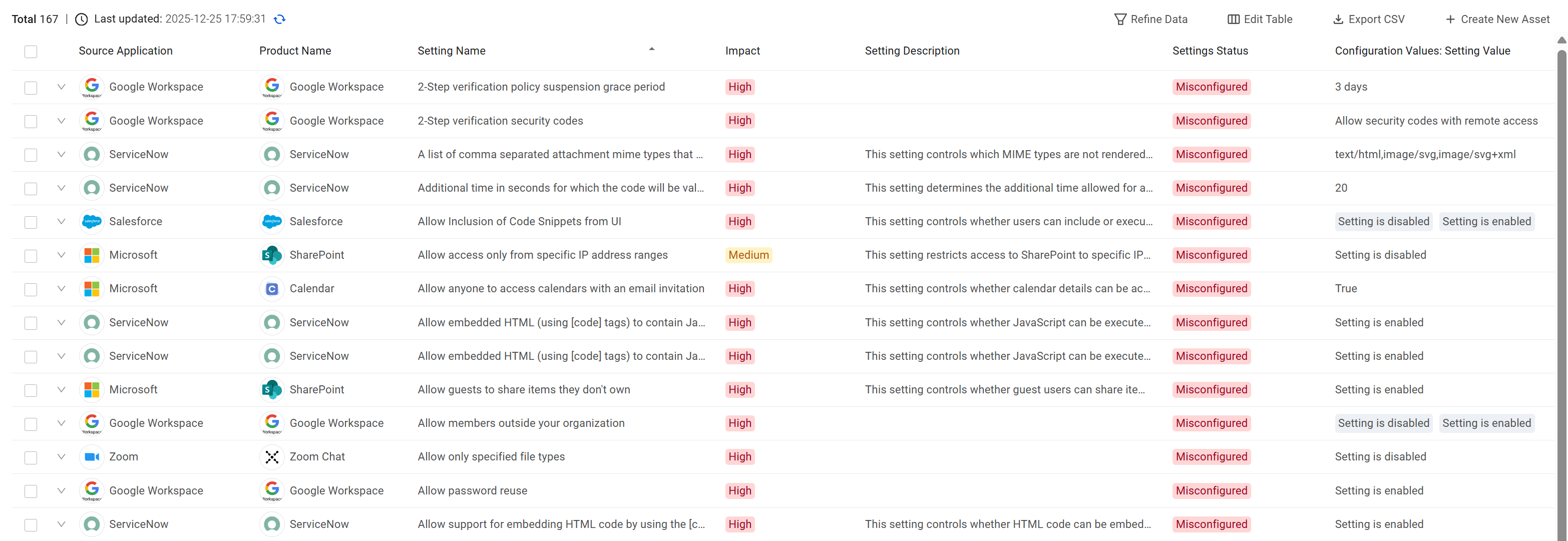
Task: Expand the Zoom Chat row chevron
Action: (x=61, y=456)
